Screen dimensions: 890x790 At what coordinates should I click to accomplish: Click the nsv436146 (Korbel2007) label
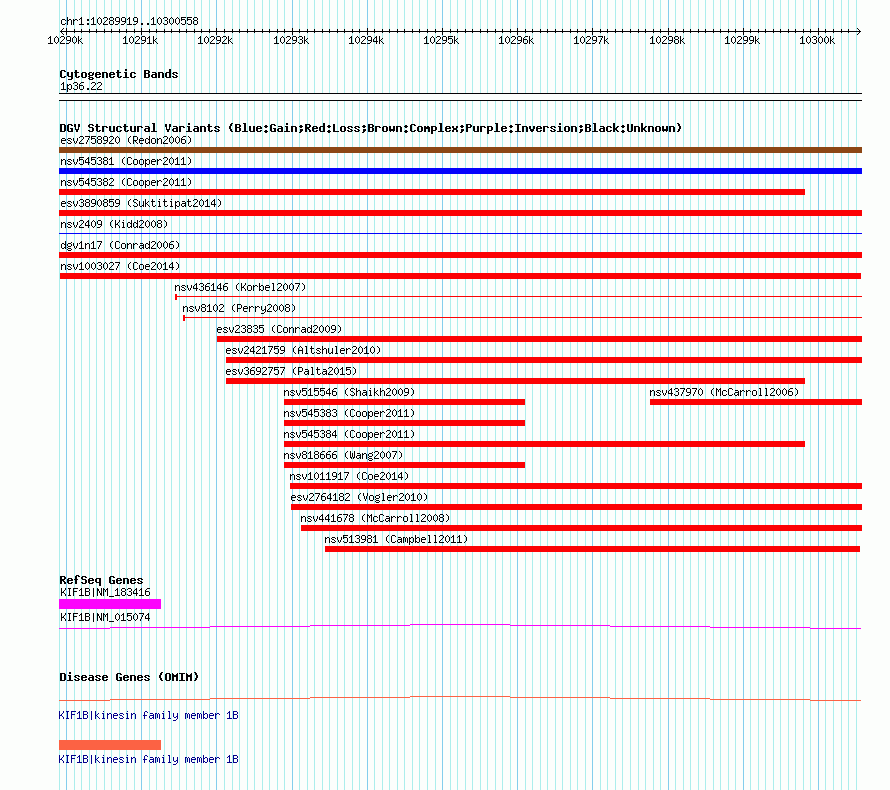[x=240, y=287]
